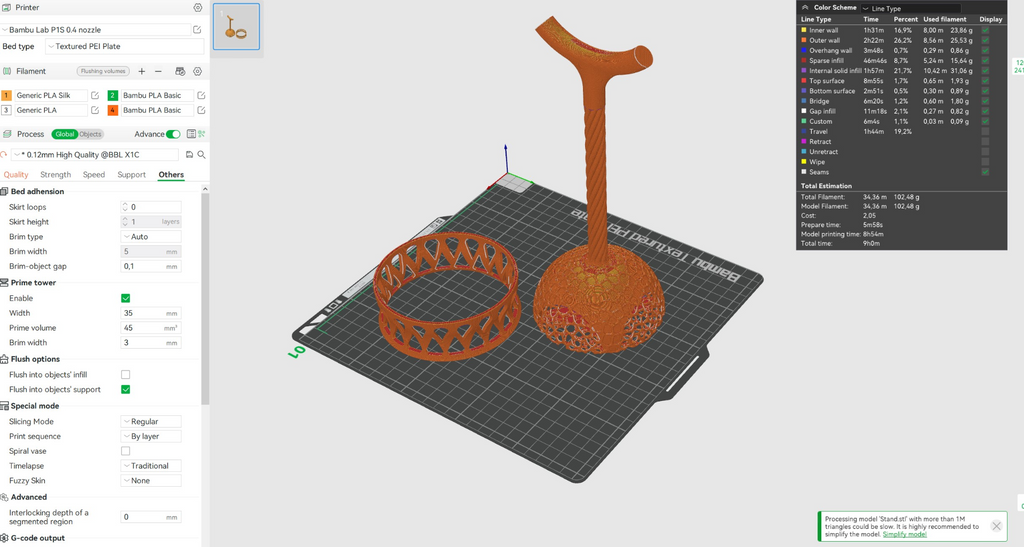The image size is (1024, 547).
Task: Show Retract points in display
Action: point(985,142)
